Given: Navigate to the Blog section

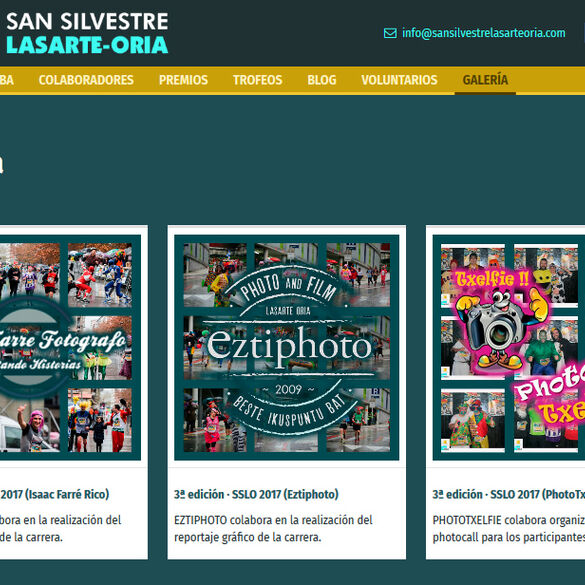Looking at the screenshot, I should [x=322, y=80].
